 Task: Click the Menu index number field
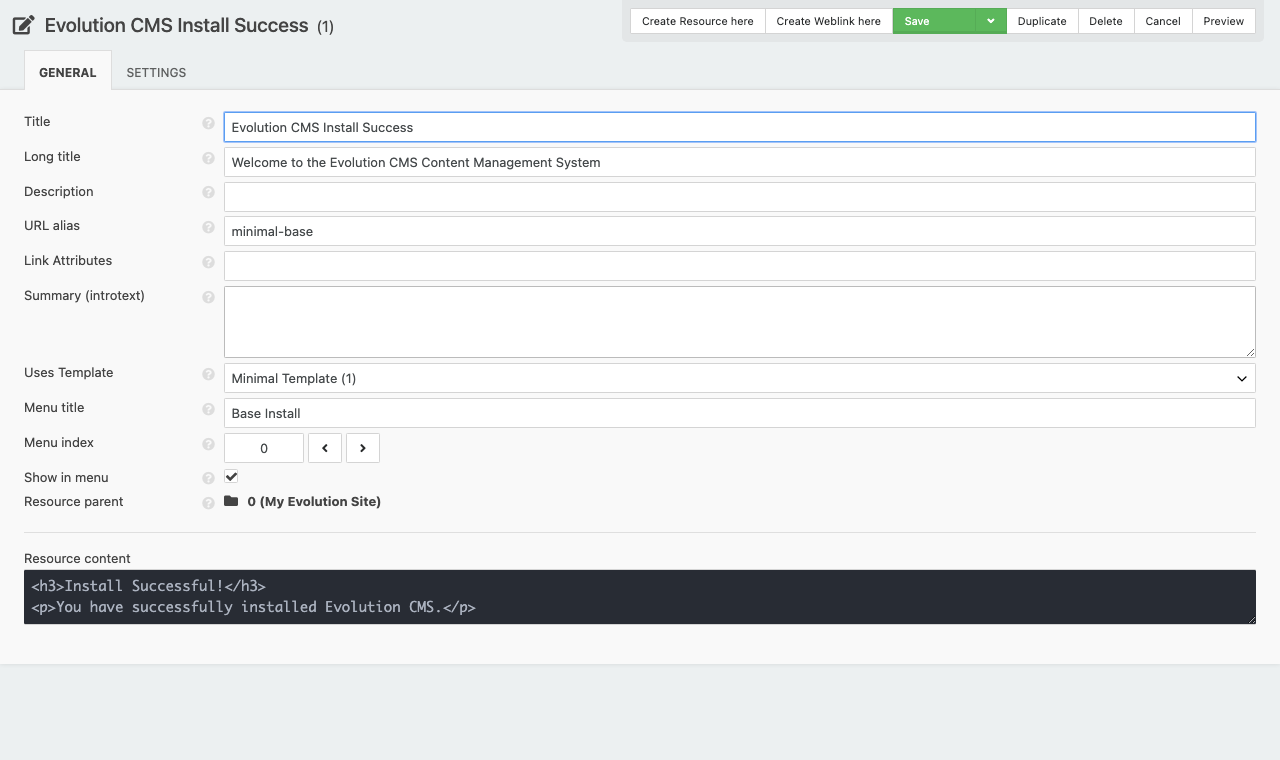coord(264,448)
